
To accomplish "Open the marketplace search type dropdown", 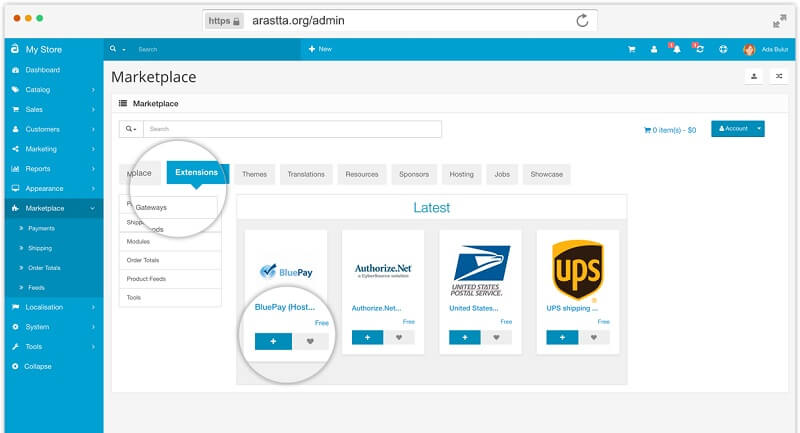I will 131,129.
